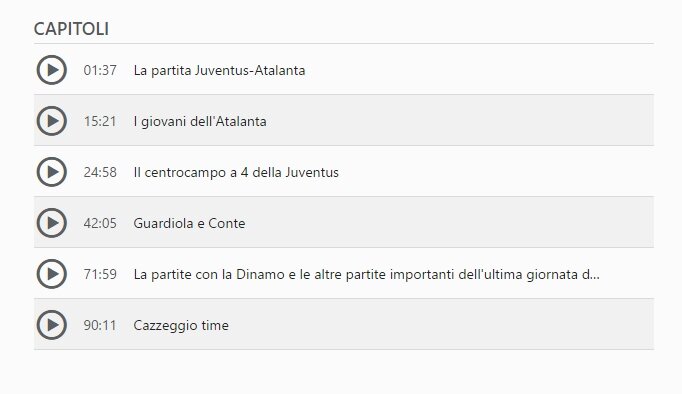Viewport: 682px width, 394px height.
Task: Click Il centrocampo a 4 della Juventus
Action: [236, 172]
